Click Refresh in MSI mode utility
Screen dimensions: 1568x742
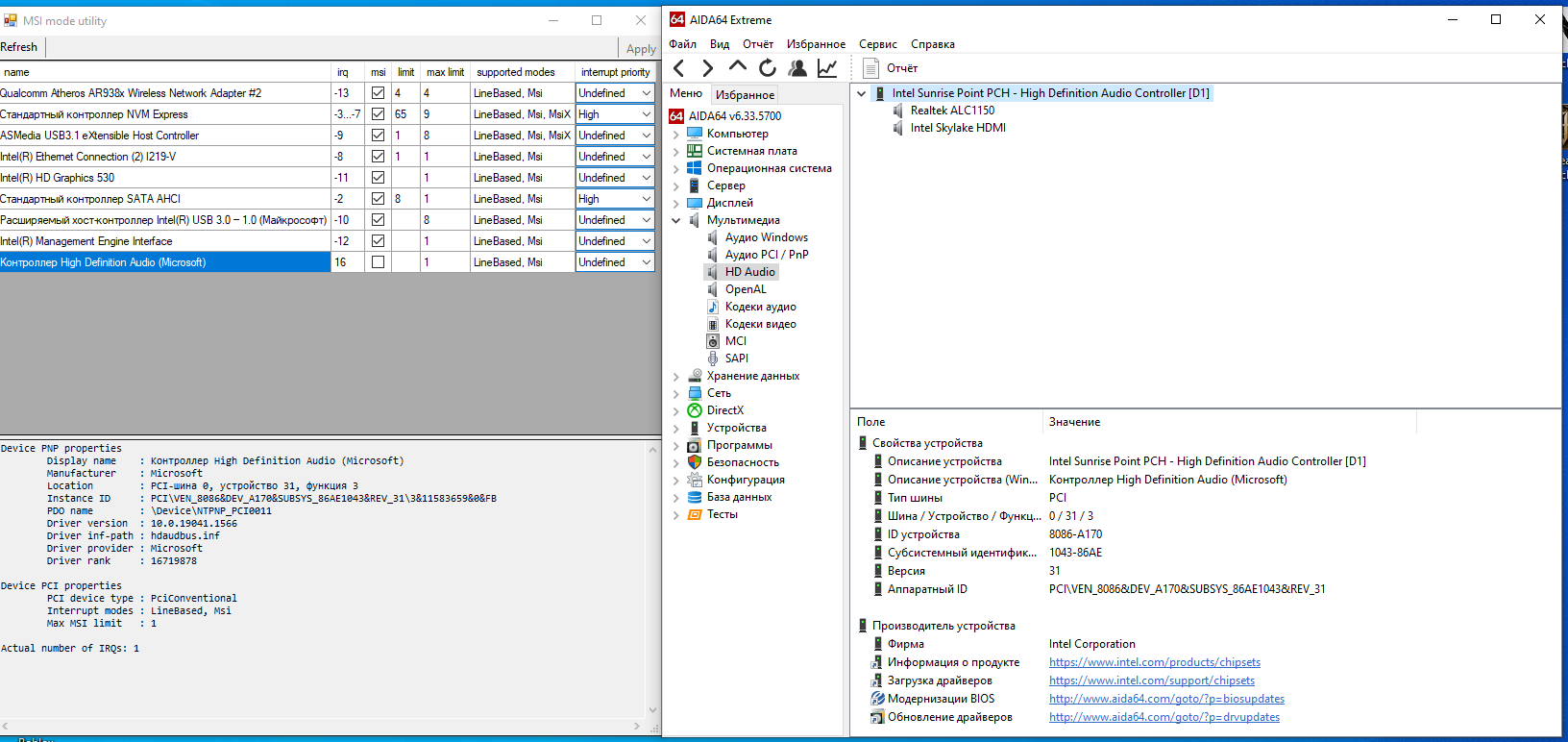19,47
